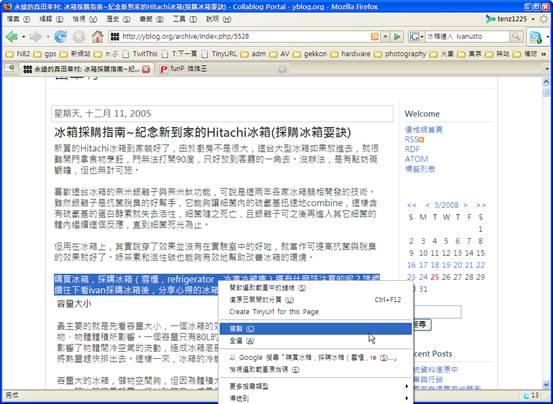Click the Google search text field
This screenshot has height=404, width=553.
tap(467, 36)
